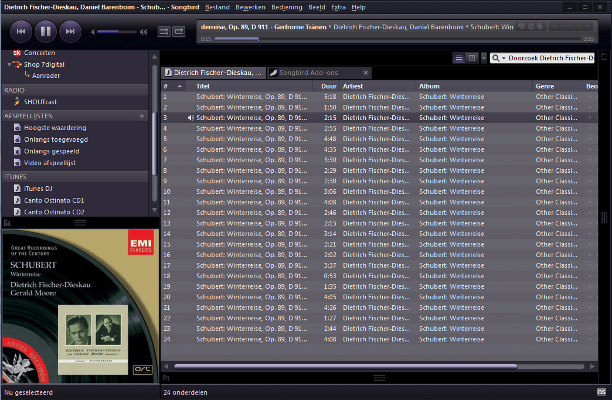Sort by the Album column header

[x=474, y=86]
